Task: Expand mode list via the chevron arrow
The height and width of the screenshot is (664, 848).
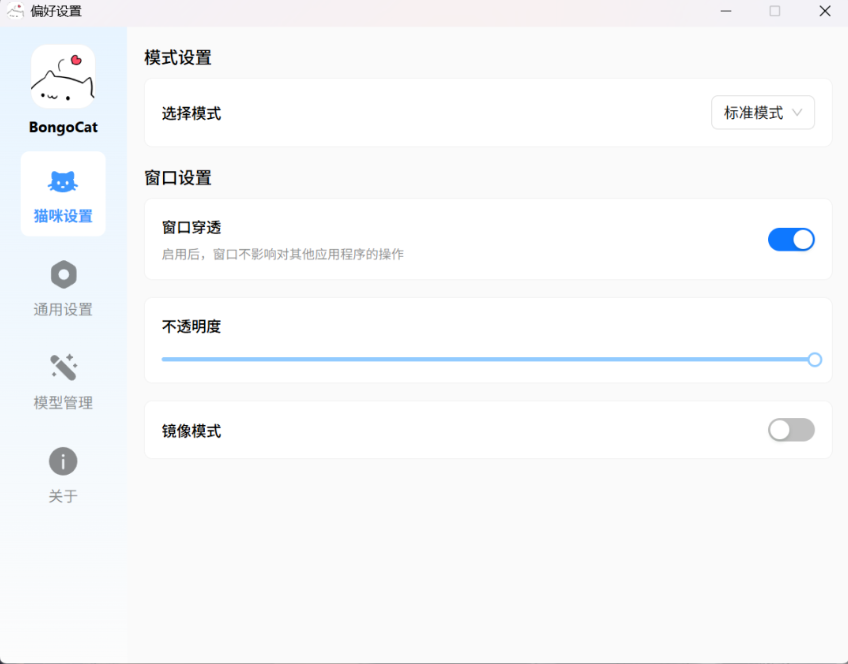Action: click(x=797, y=113)
